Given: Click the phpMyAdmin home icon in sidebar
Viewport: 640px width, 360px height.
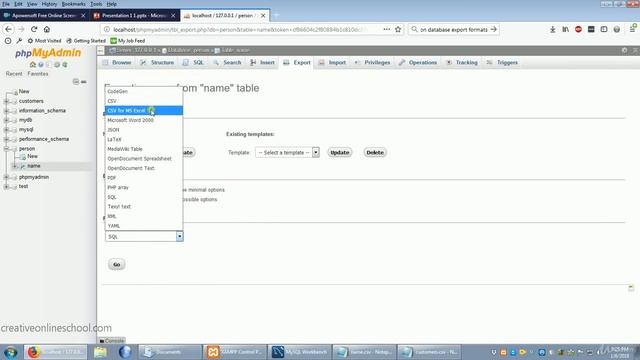Looking at the screenshot, I should point(33,64).
